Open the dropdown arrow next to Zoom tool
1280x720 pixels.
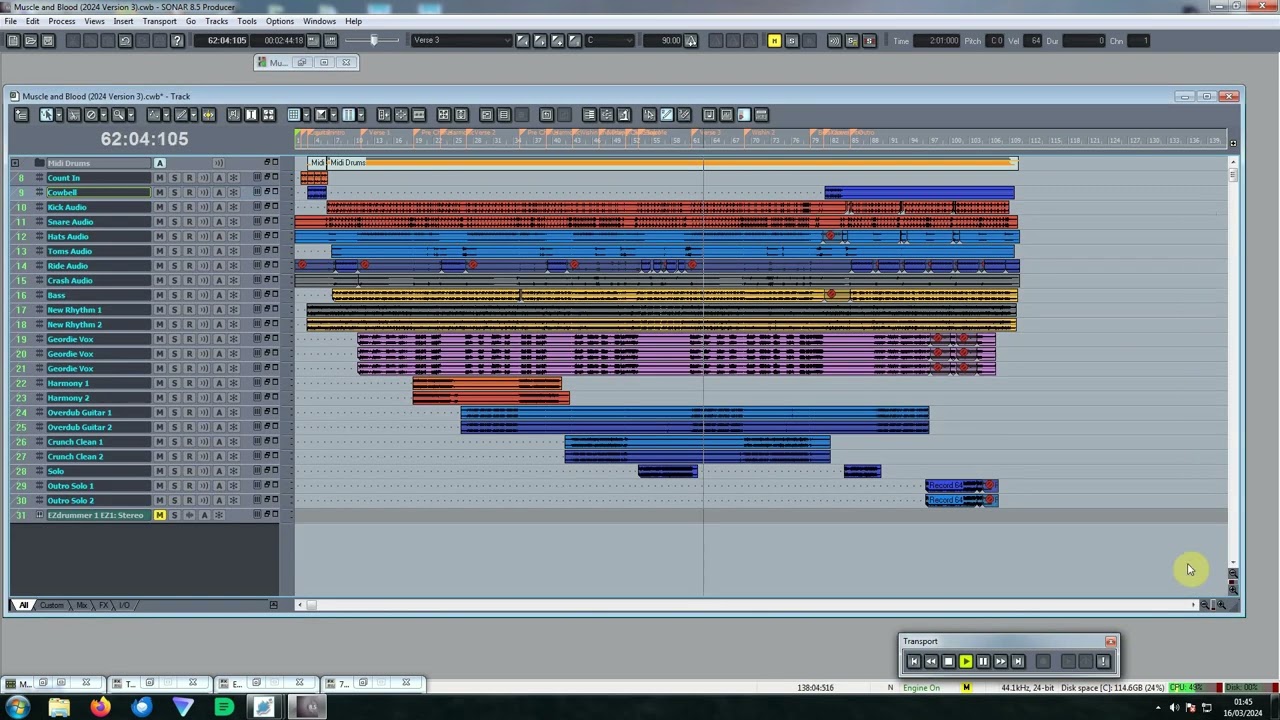coord(130,115)
